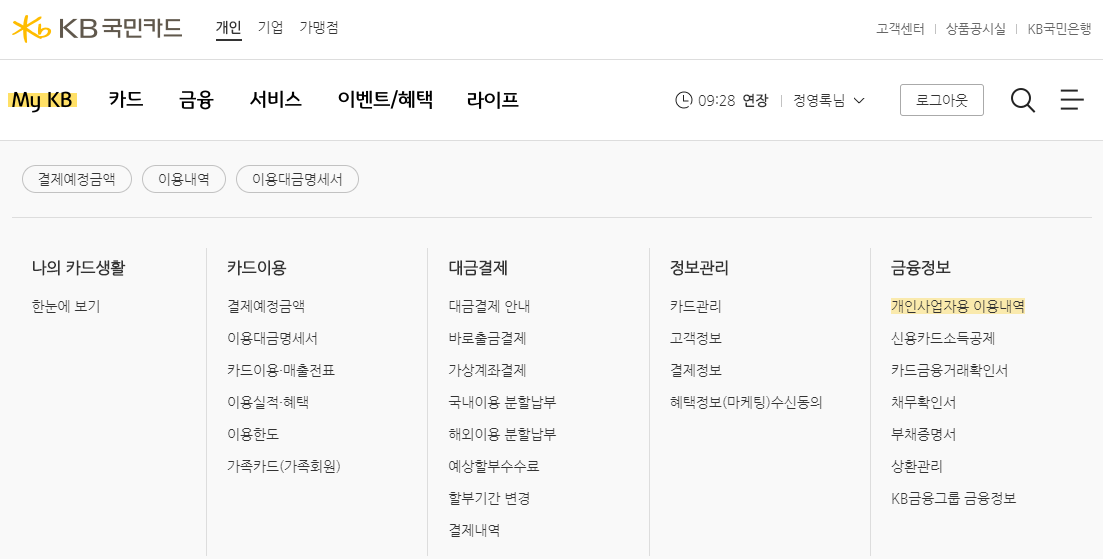Open 카드관리 under 정보관리

tap(696, 306)
